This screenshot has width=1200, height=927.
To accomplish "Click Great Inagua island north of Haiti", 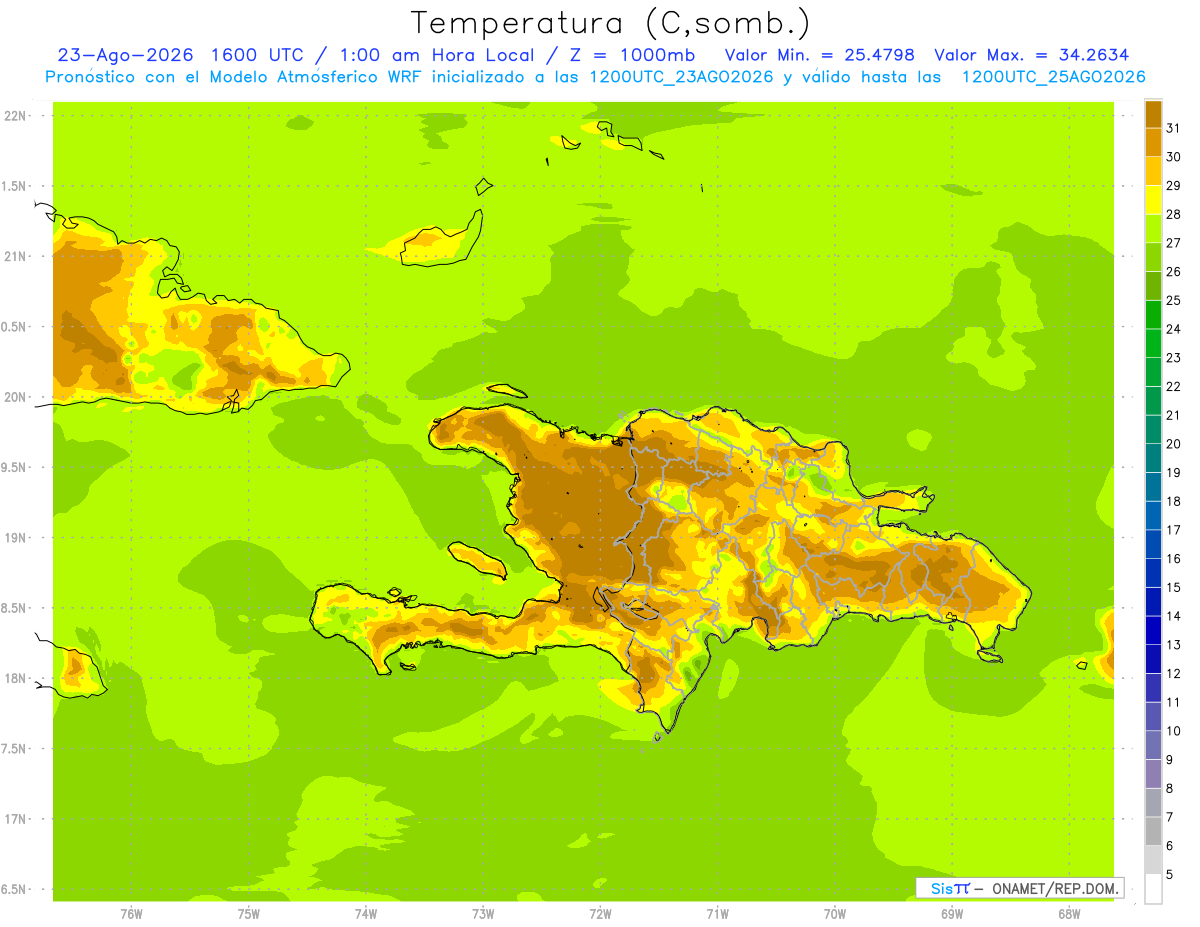I will tap(440, 241).
